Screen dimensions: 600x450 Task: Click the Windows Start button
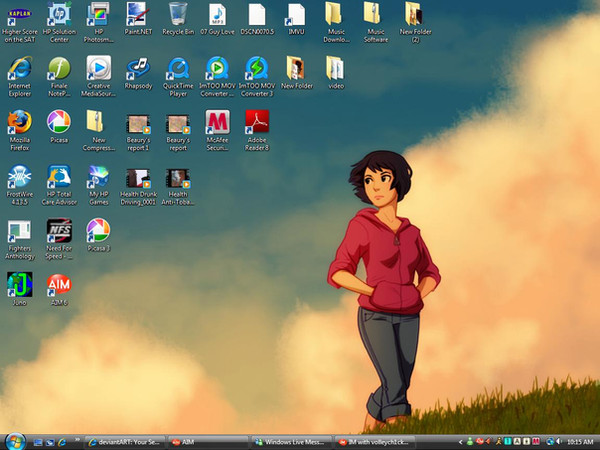[x=14, y=441]
